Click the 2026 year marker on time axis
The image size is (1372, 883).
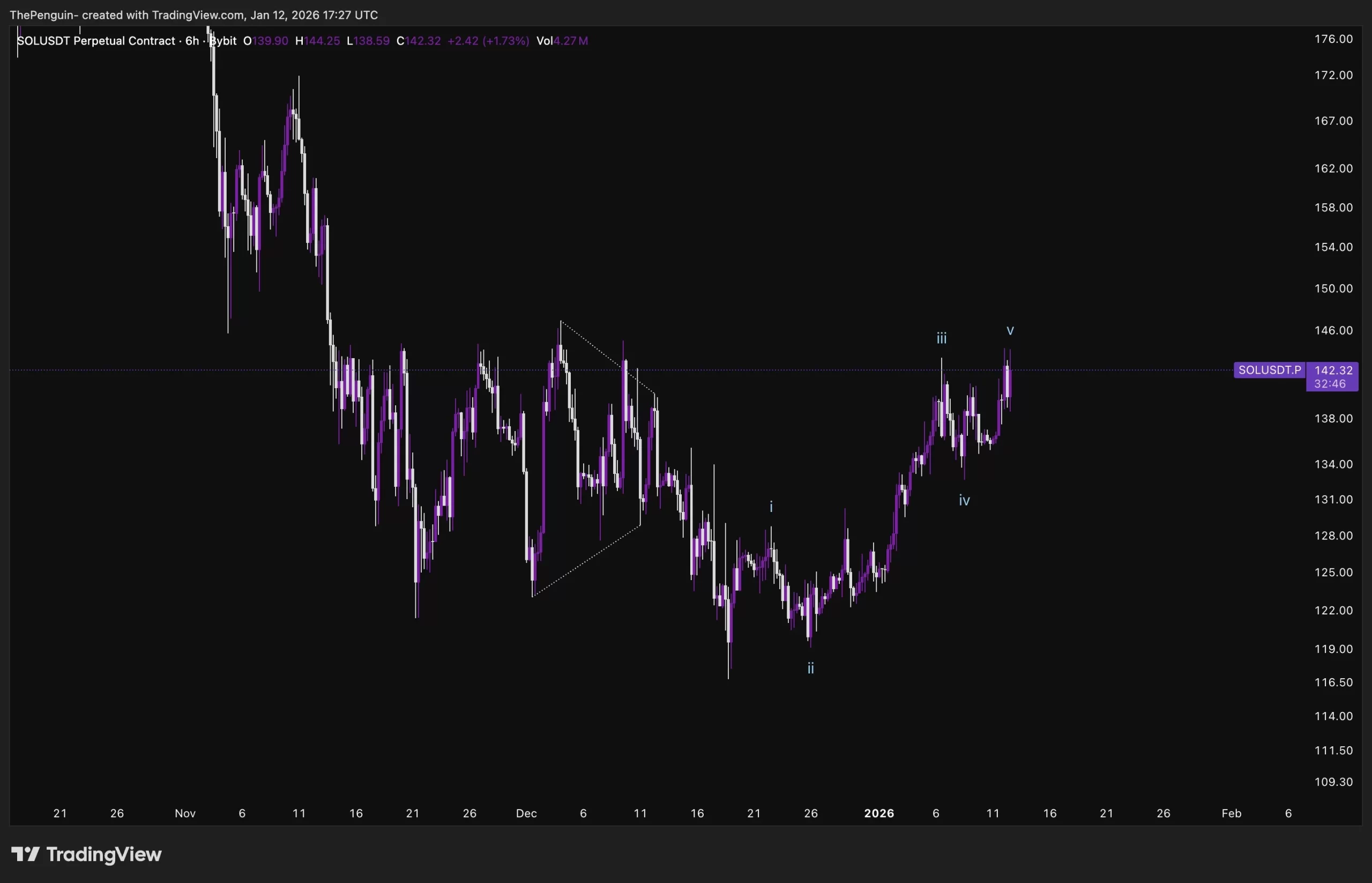(x=878, y=813)
